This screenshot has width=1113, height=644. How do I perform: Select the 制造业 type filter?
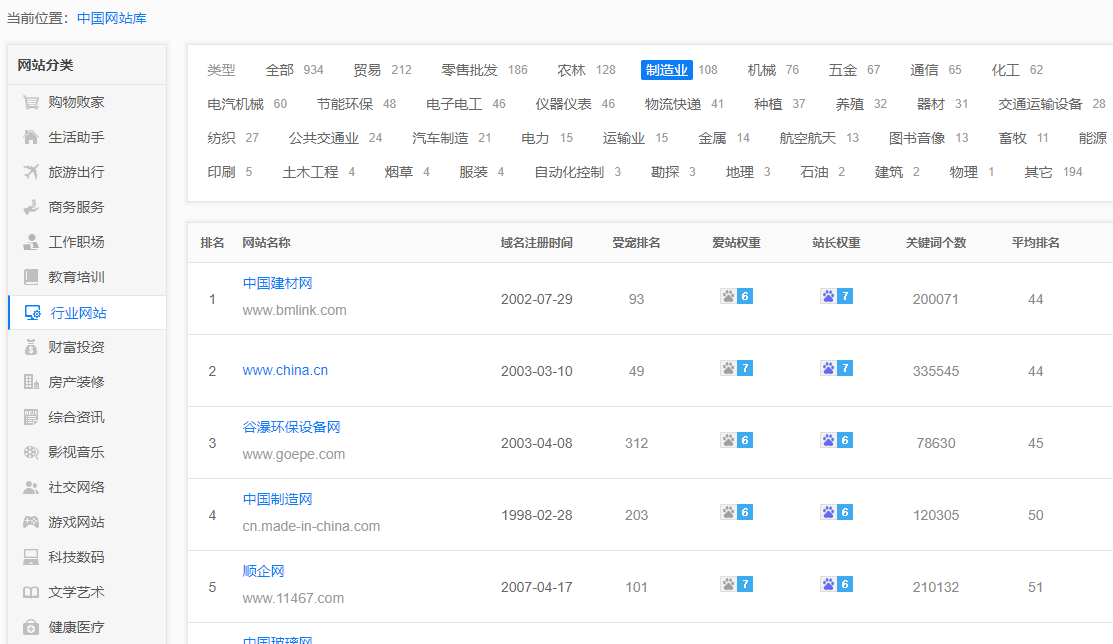tap(666, 70)
